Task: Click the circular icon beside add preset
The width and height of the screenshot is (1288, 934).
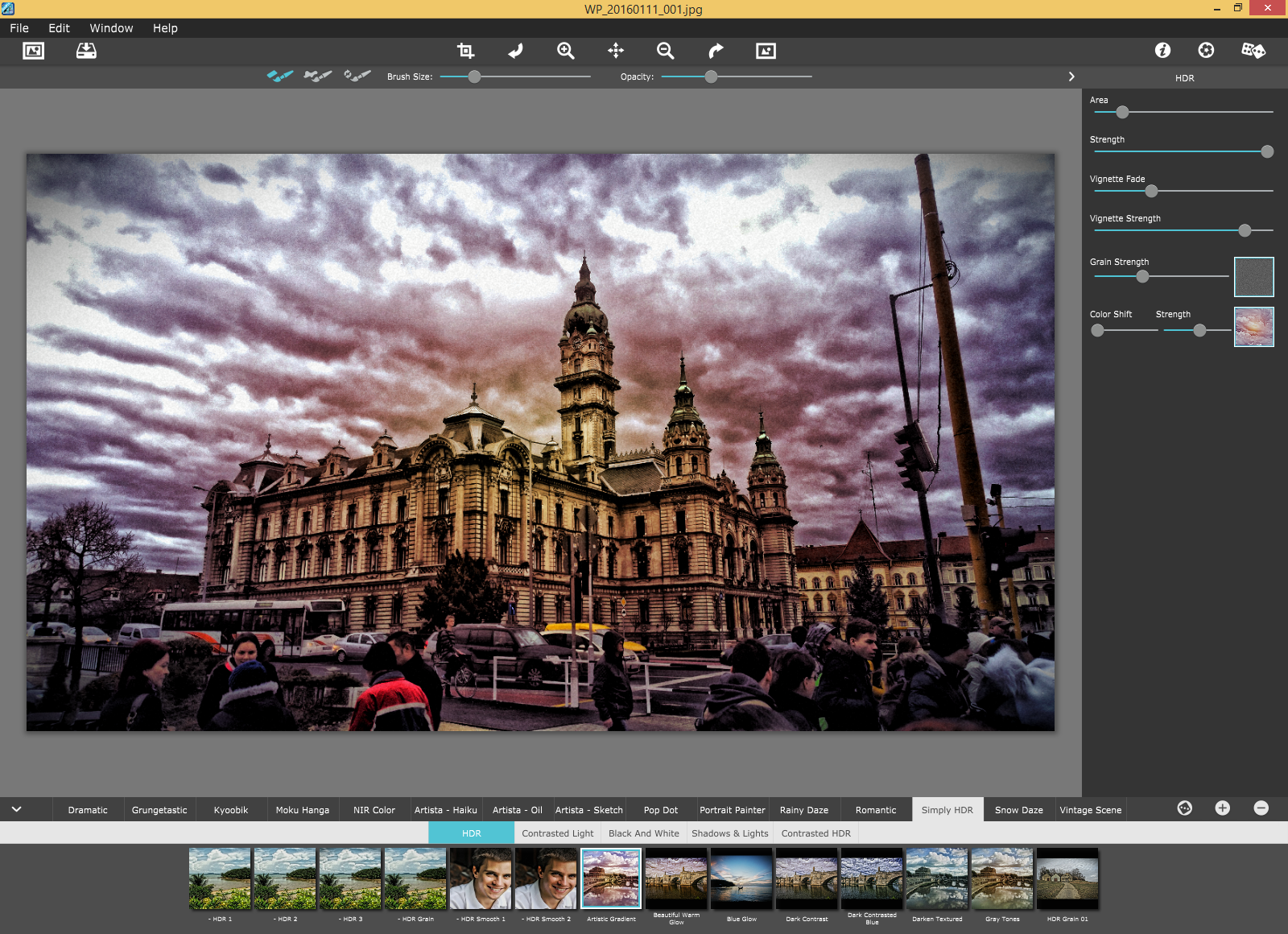Action: point(1185,808)
